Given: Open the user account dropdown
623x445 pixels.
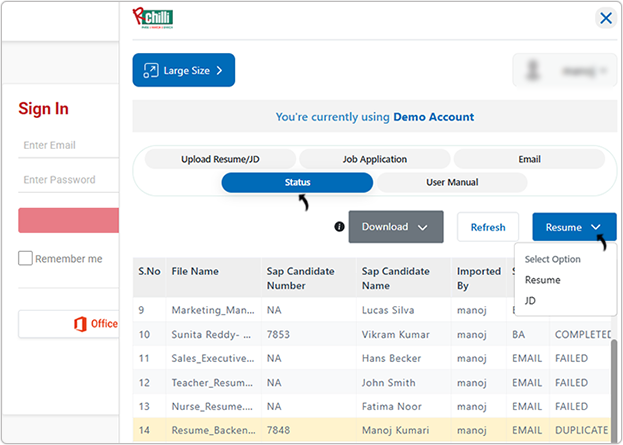Looking at the screenshot, I should point(563,71).
